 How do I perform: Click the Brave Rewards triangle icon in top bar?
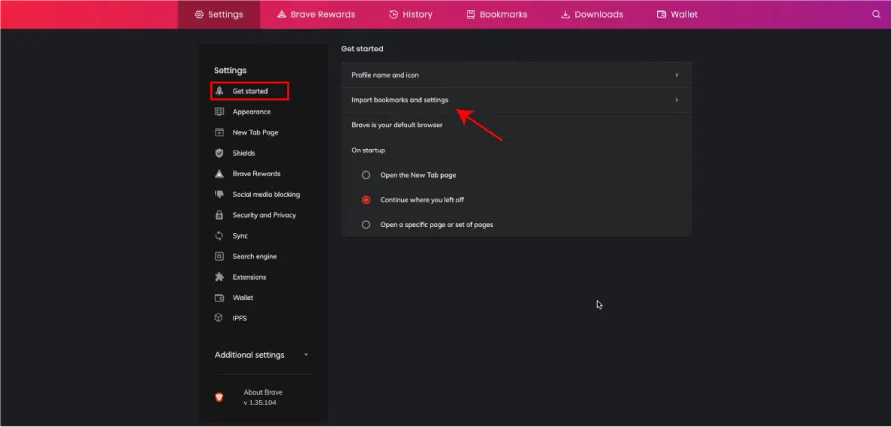coord(281,15)
